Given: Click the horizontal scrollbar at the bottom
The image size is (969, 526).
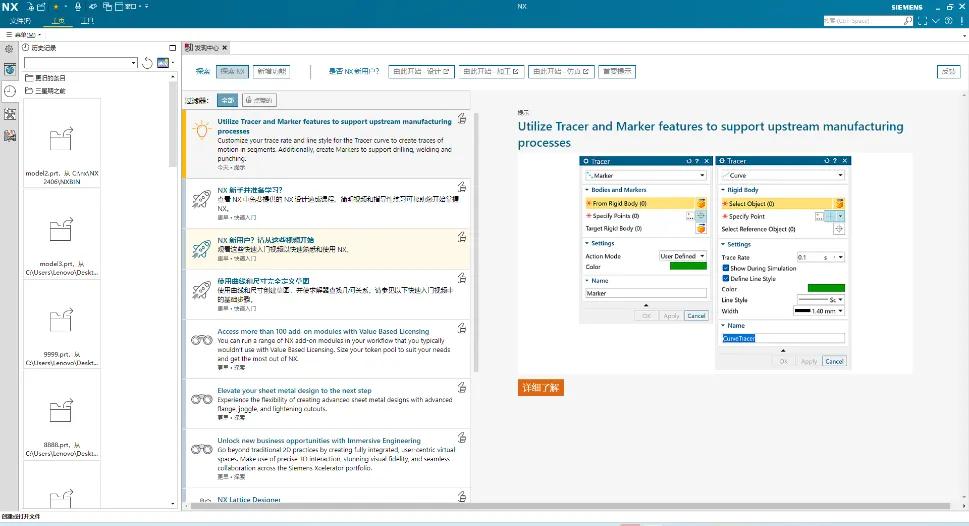Looking at the screenshot, I should tap(570, 506).
